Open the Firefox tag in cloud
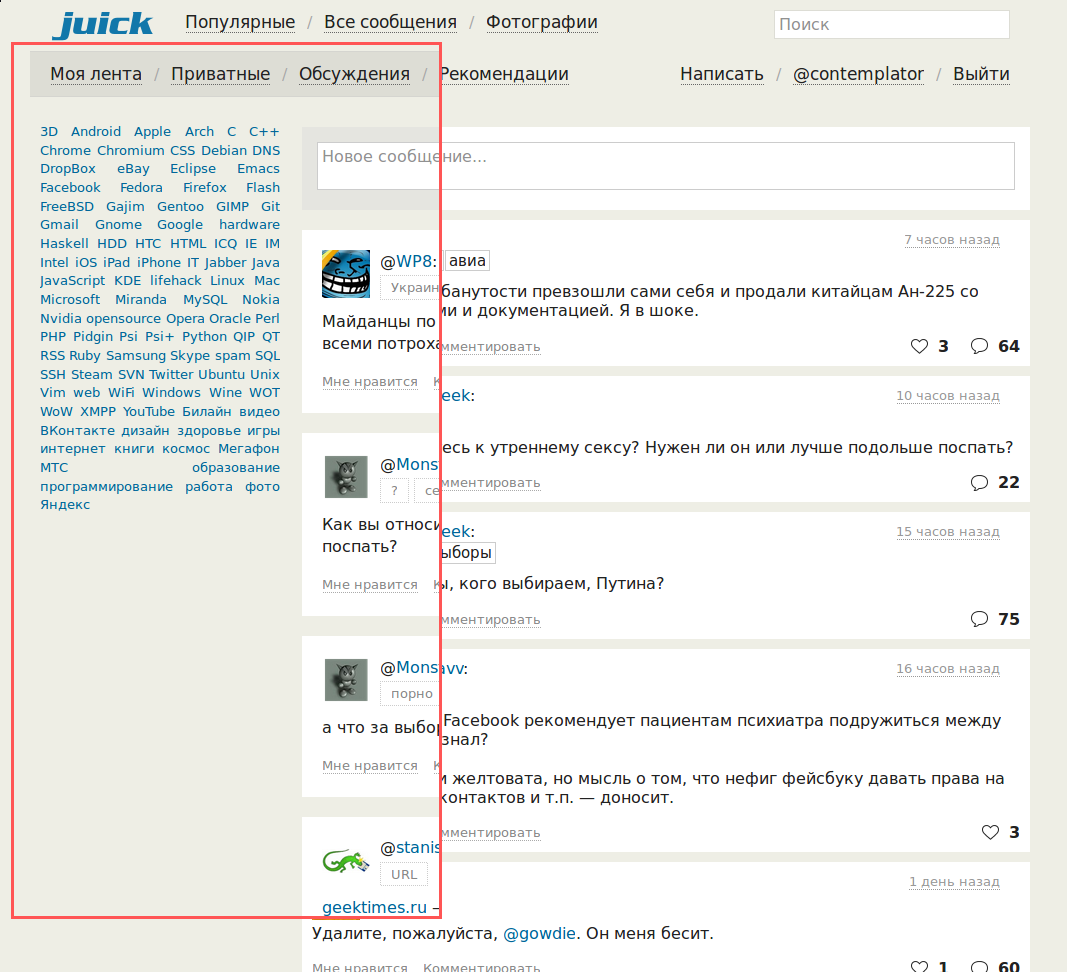 (x=205, y=187)
